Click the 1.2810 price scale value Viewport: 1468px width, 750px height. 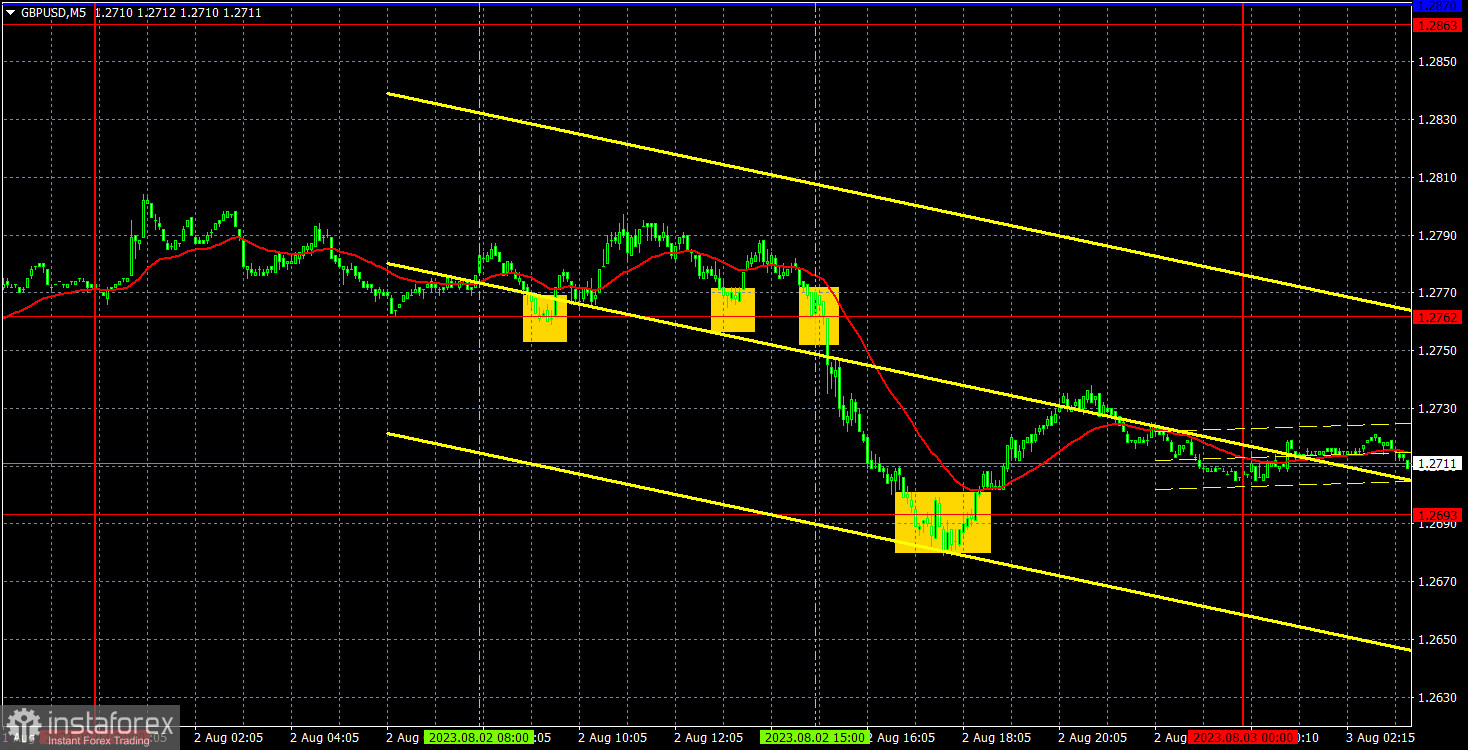pyautogui.click(x=1438, y=178)
